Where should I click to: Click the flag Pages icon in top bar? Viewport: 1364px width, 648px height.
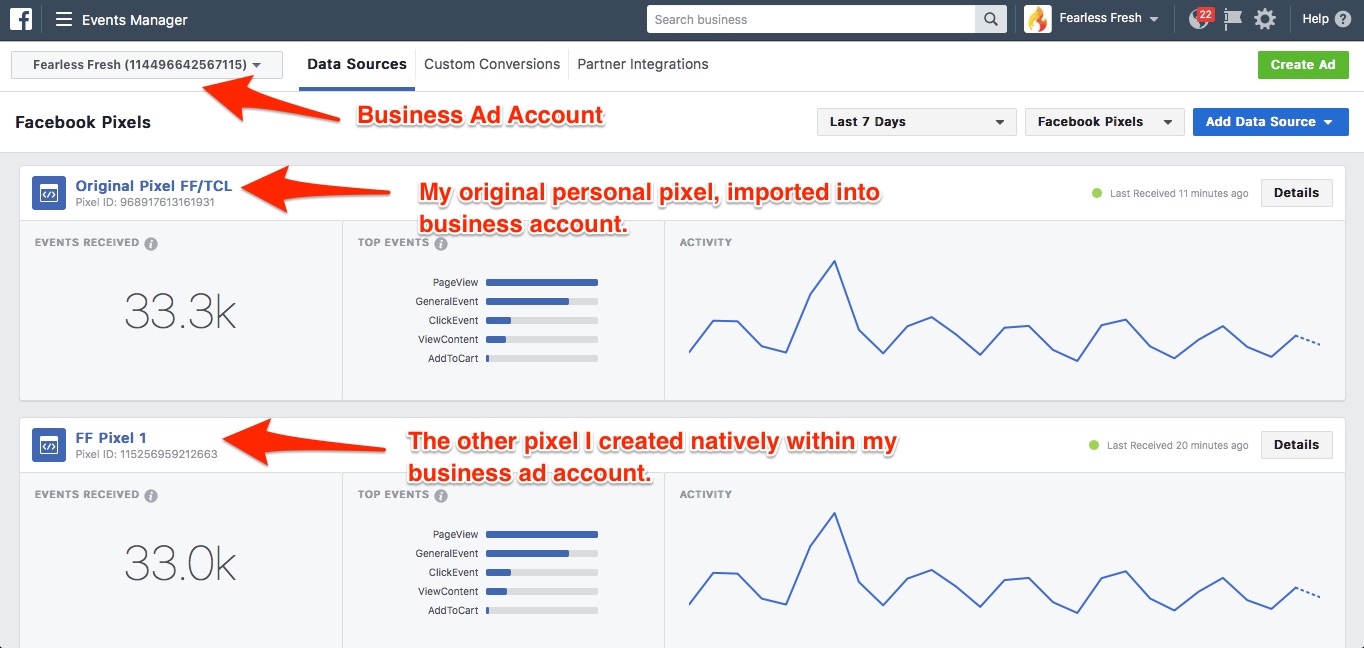click(x=1232, y=19)
